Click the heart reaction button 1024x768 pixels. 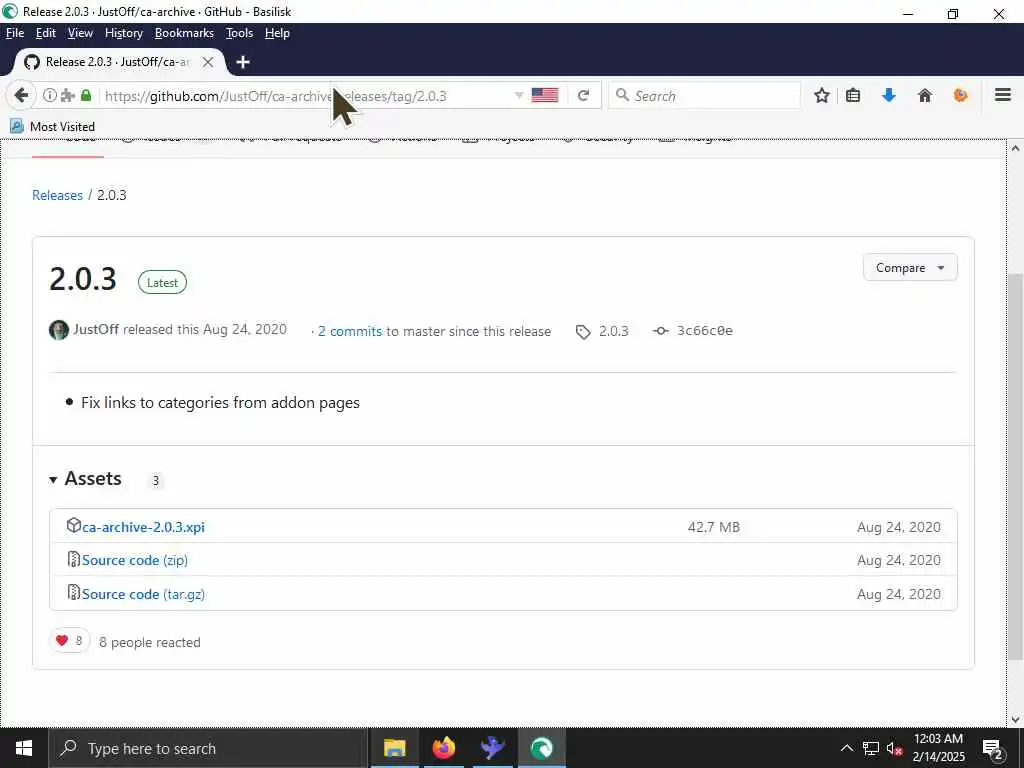(x=69, y=641)
